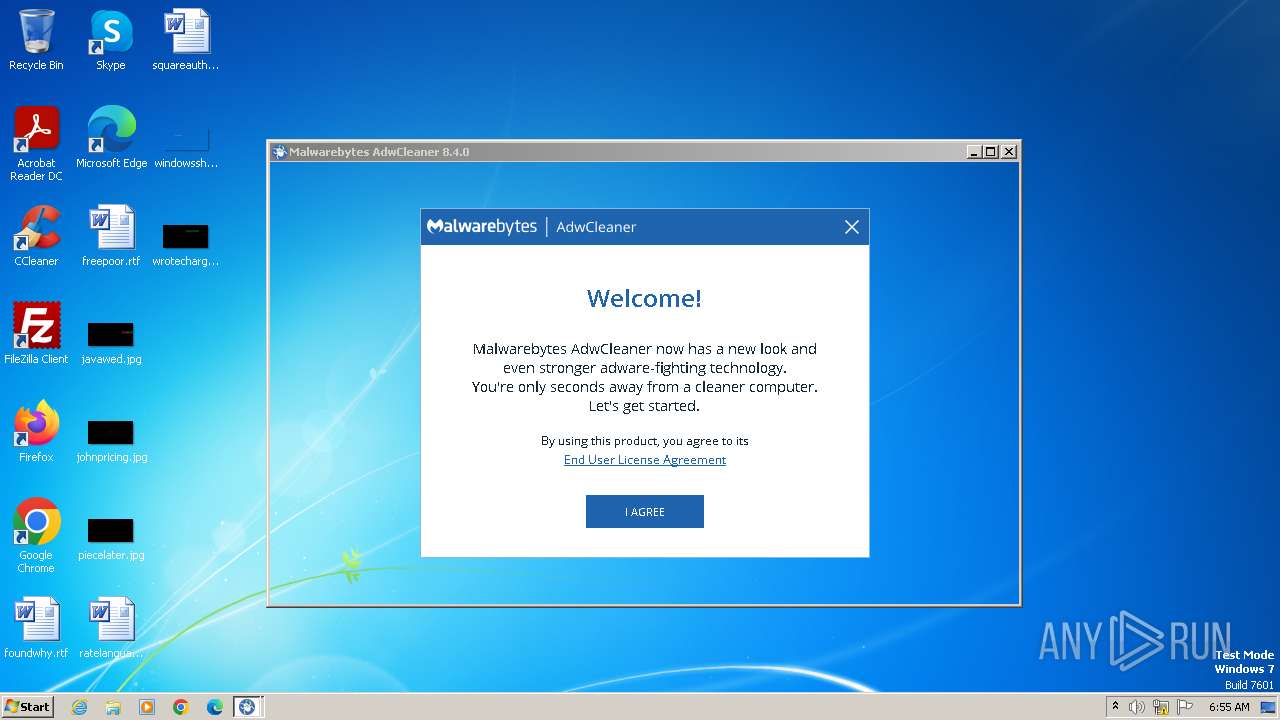Open the Microsoft Edge desktop shortcut

point(111,138)
